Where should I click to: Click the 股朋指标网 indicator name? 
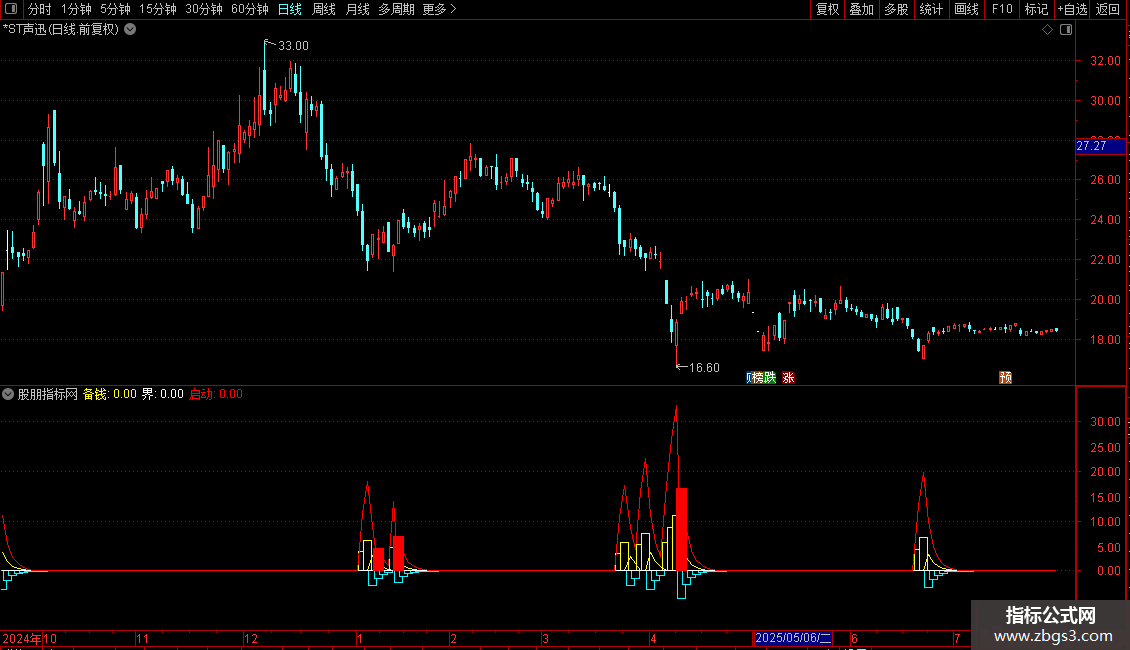coord(48,394)
